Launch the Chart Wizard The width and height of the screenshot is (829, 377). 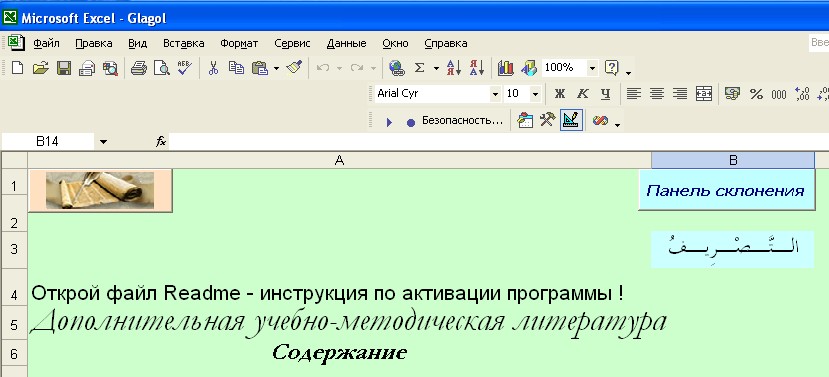click(505, 68)
